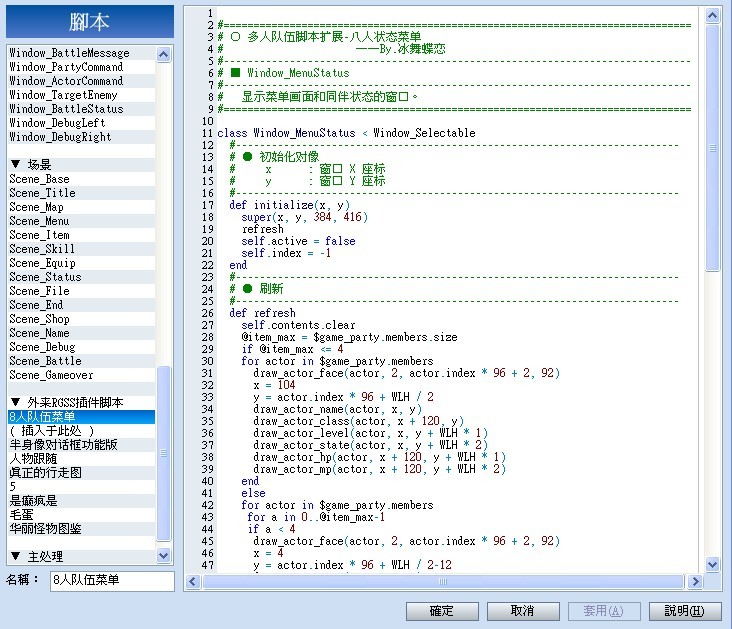Select 人物跟随 script
The height and width of the screenshot is (629, 732).
[x=81, y=459]
